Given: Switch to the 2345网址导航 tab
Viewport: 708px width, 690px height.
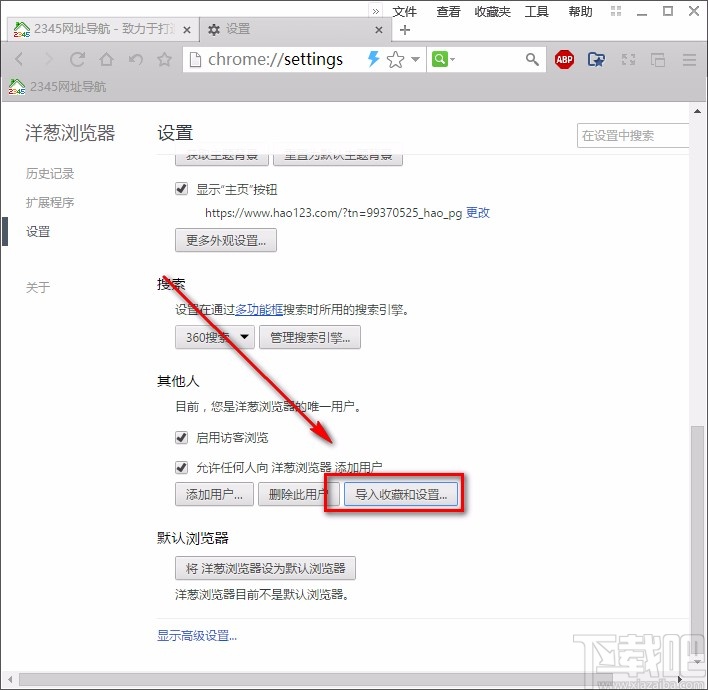Looking at the screenshot, I should click(103, 29).
